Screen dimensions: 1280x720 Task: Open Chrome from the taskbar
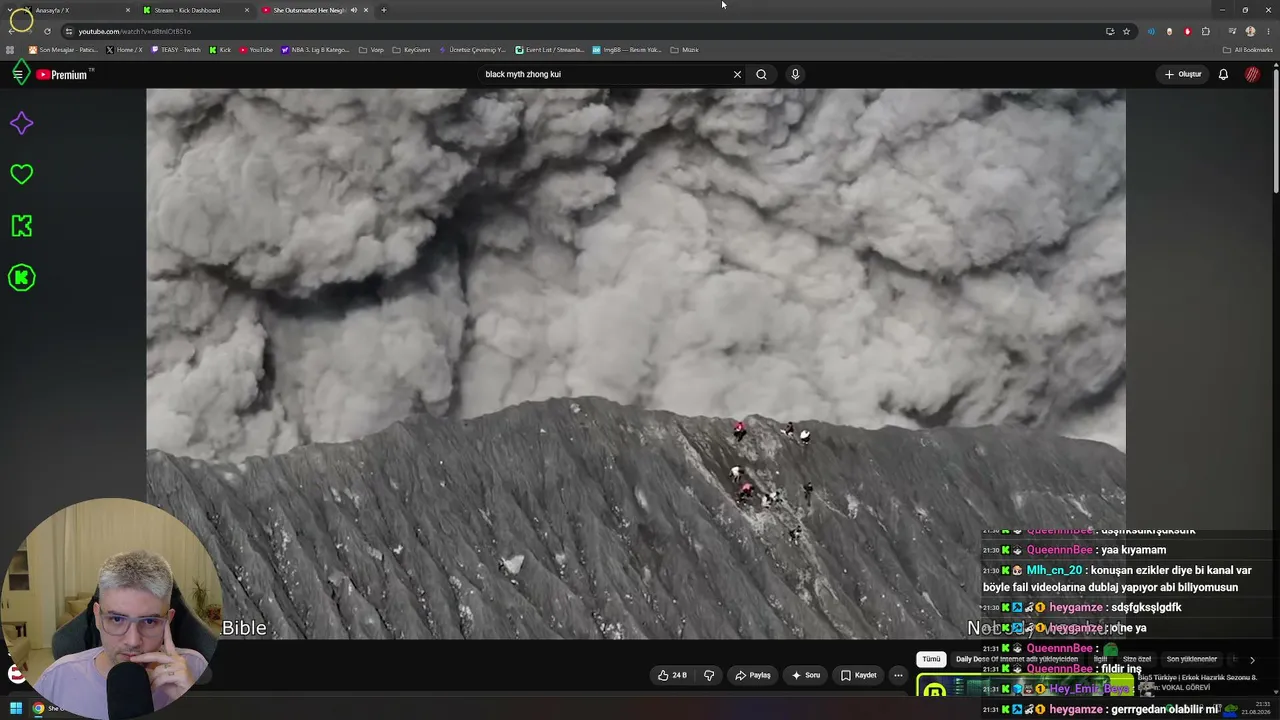click(38, 709)
